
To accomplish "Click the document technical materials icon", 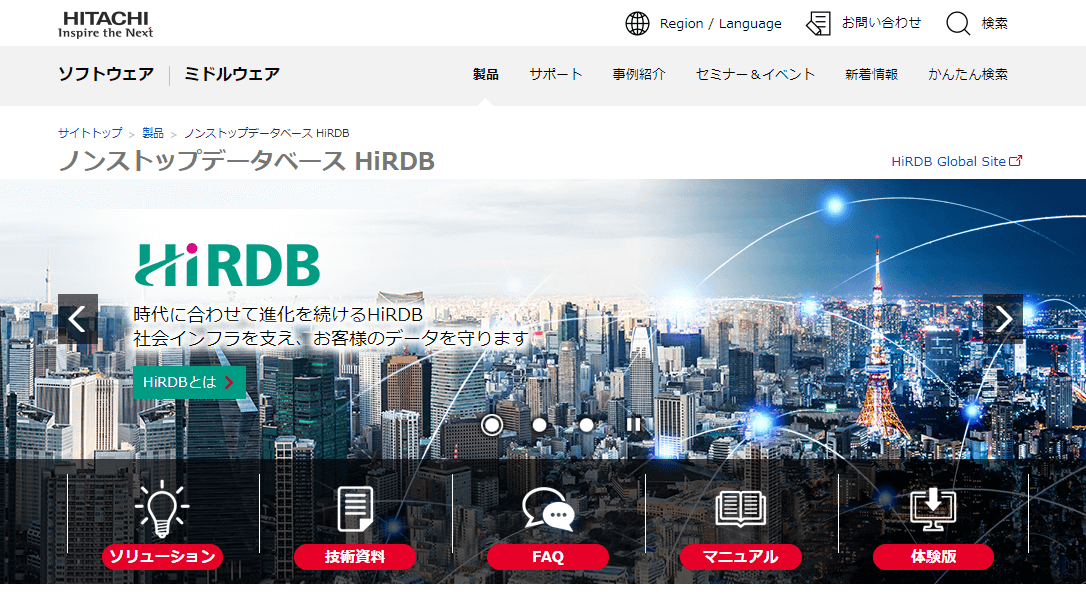I will pyautogui.click(x=355, y=509).
